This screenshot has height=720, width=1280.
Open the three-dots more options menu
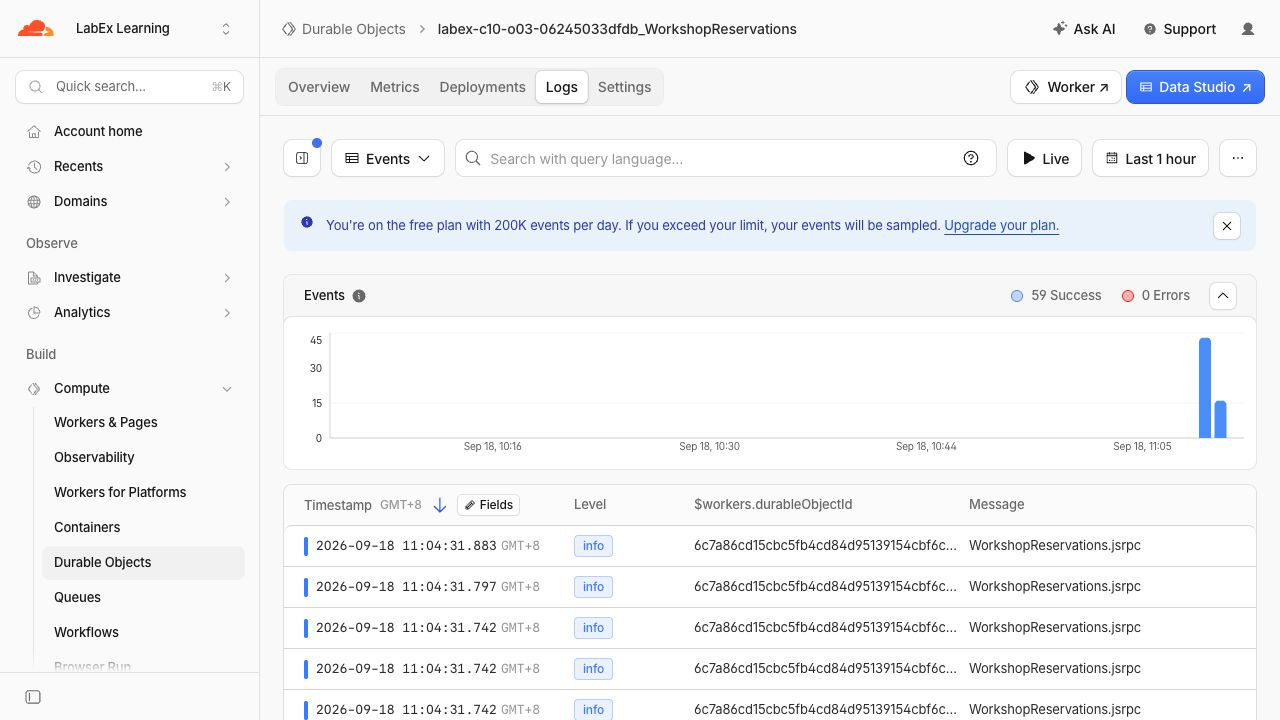(x=1238, y=158)
